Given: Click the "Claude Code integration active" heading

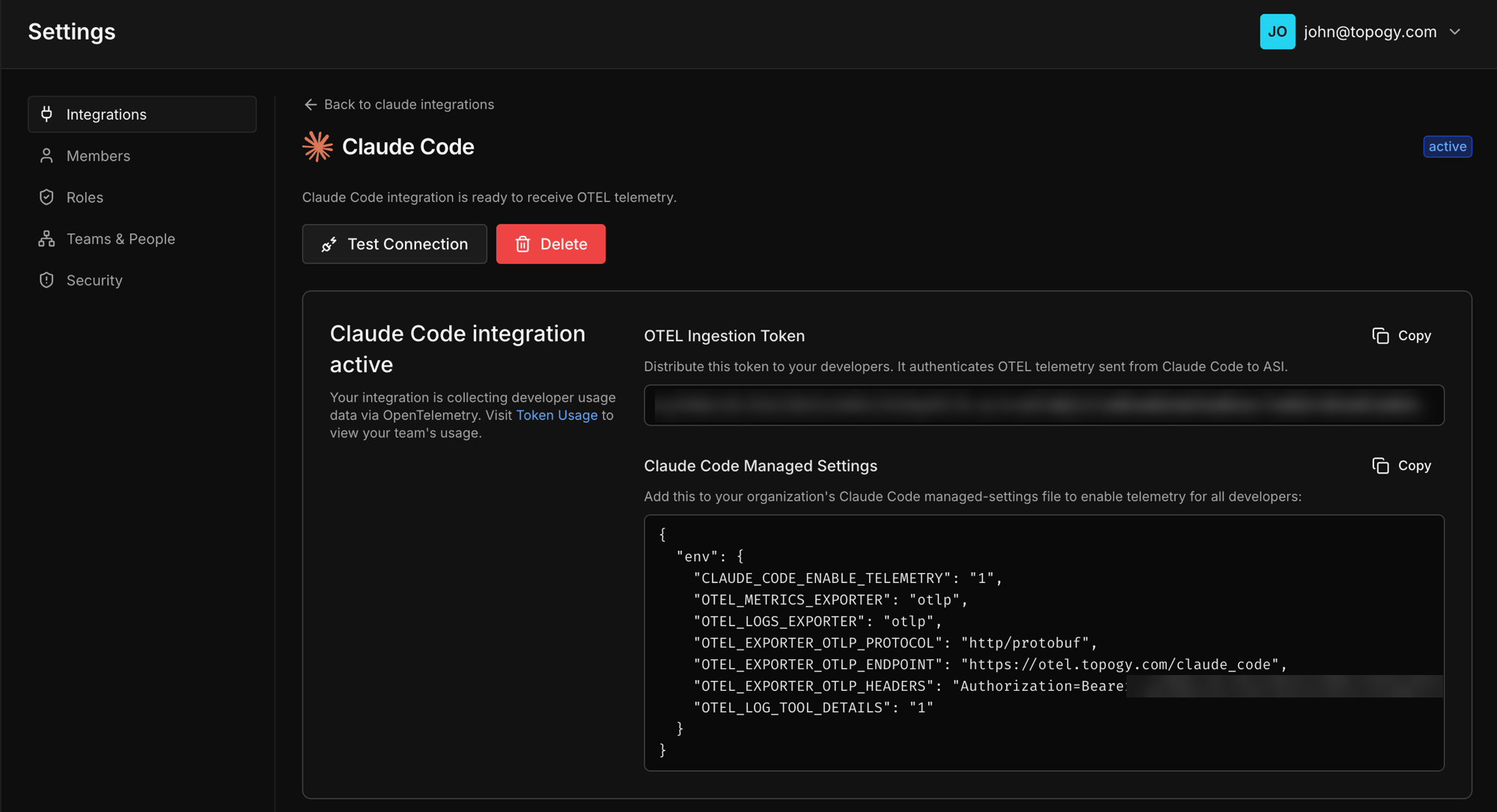Looking at the screenshot, I should (457, 349).
